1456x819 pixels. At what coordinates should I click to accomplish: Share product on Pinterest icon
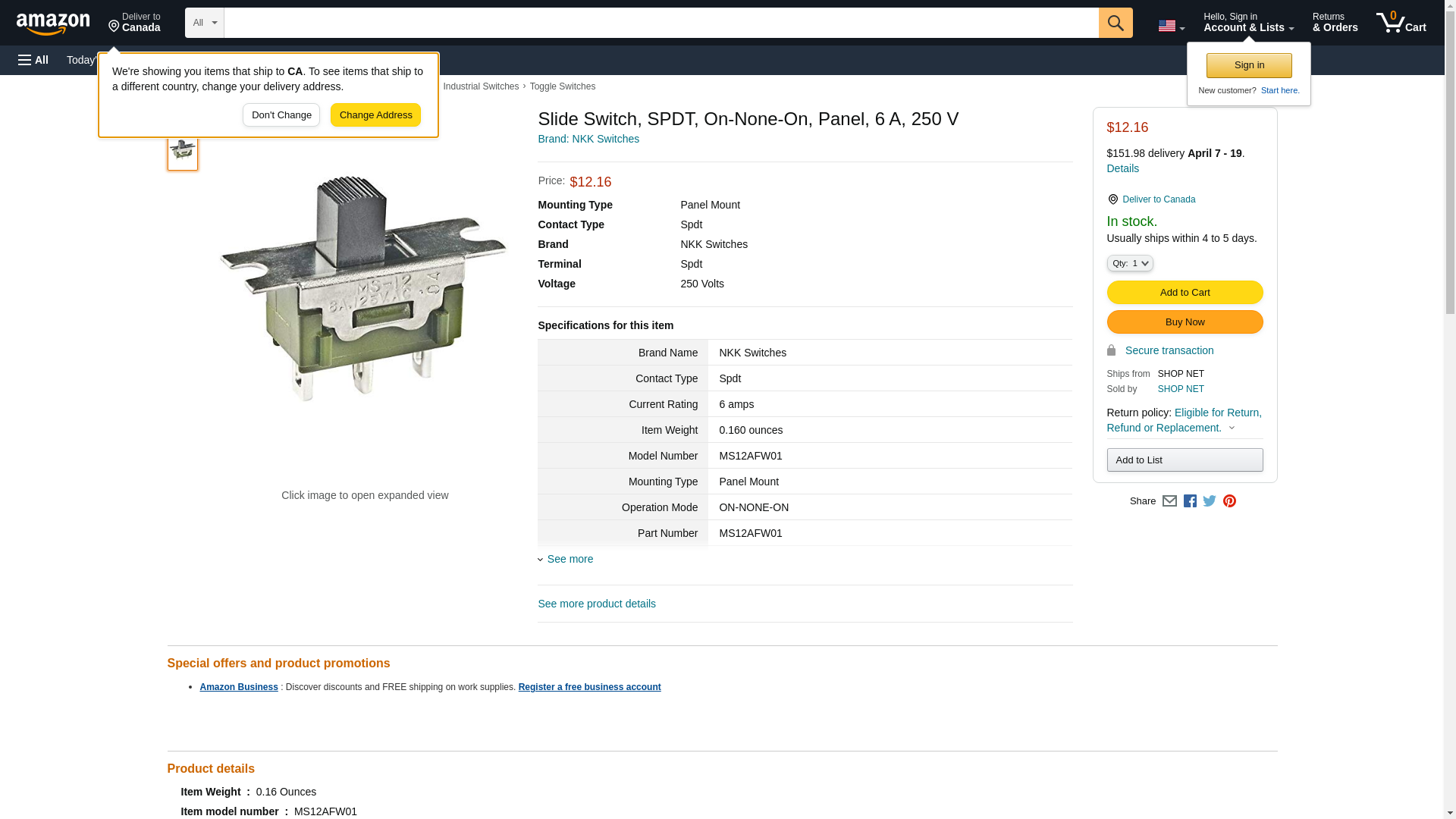pos(1229,501)
